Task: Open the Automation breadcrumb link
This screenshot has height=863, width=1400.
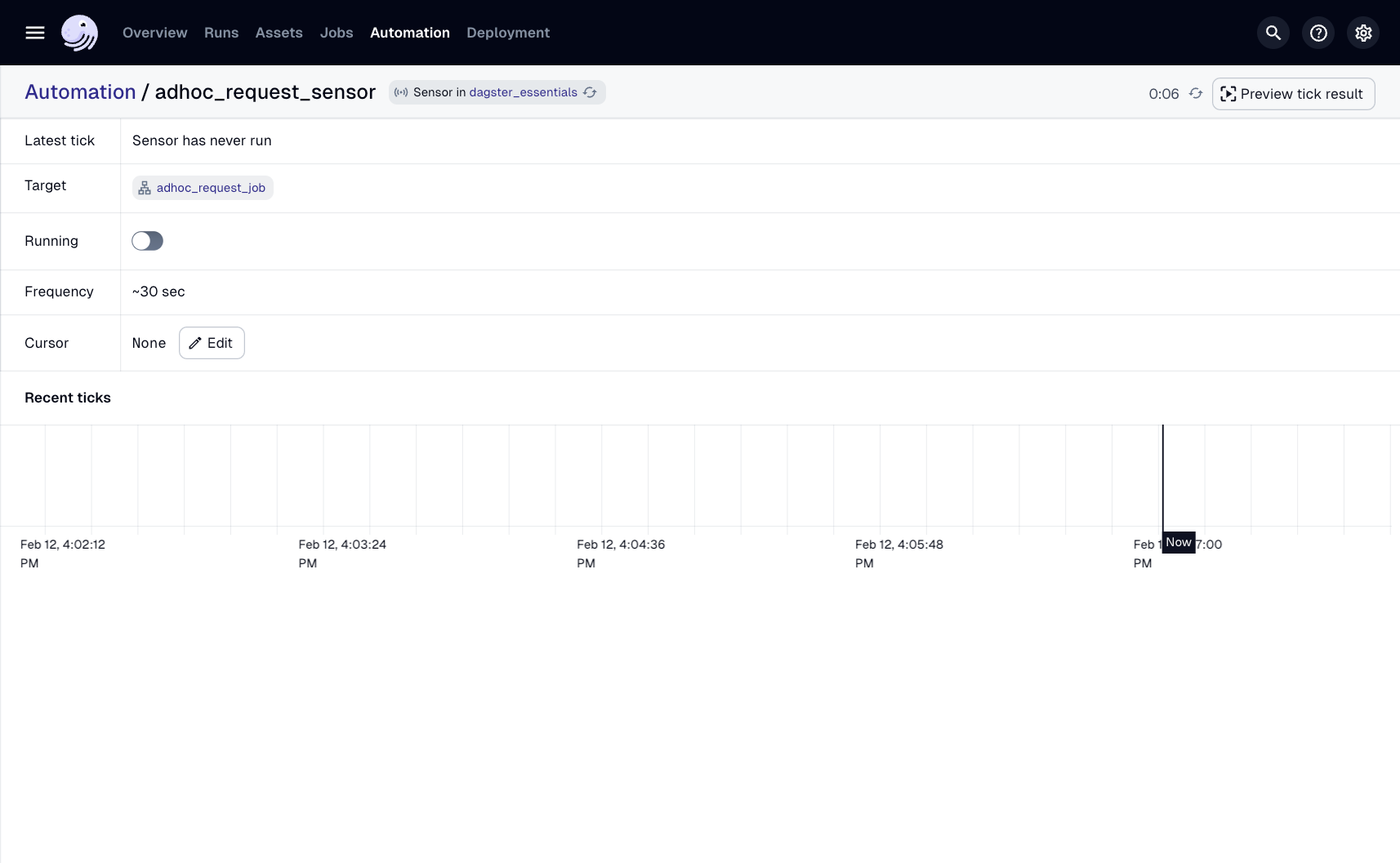Action: 80,91
